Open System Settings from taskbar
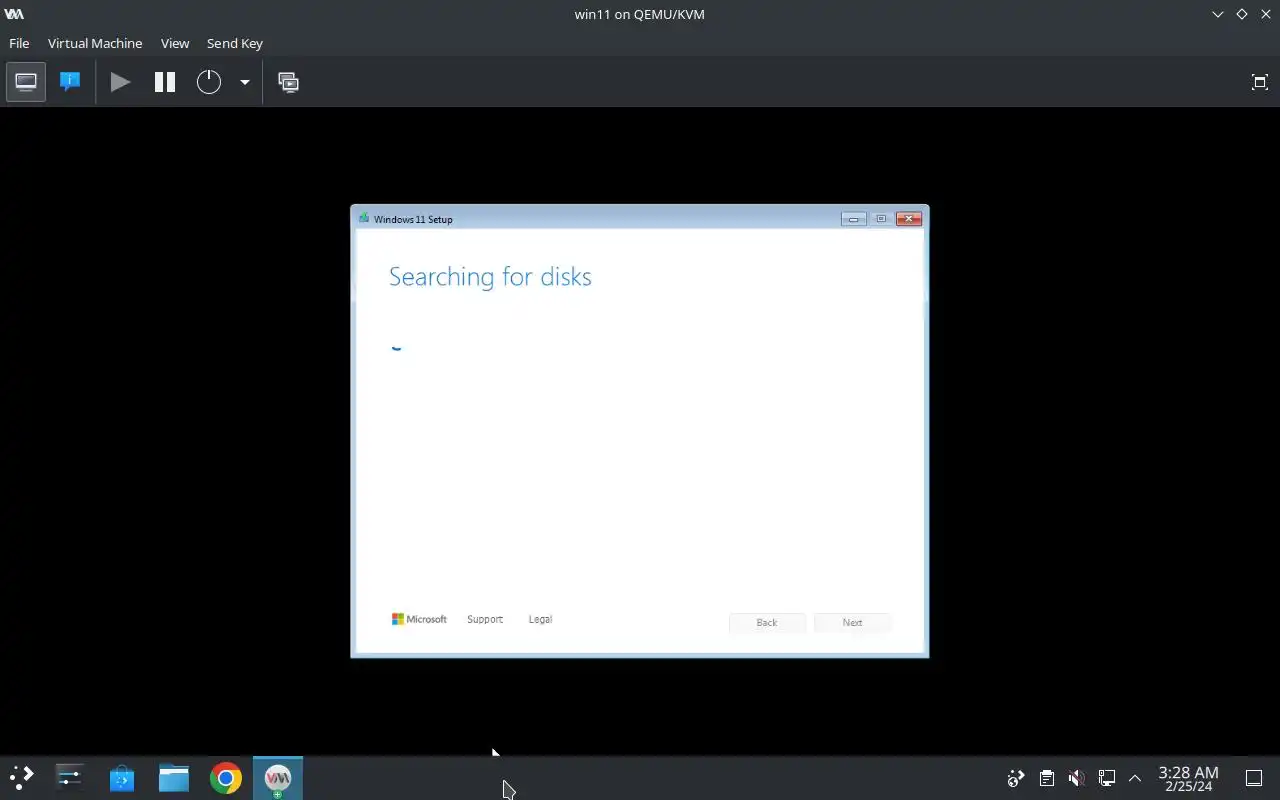Screen dimensions: 1280x800 pos(70,778)
